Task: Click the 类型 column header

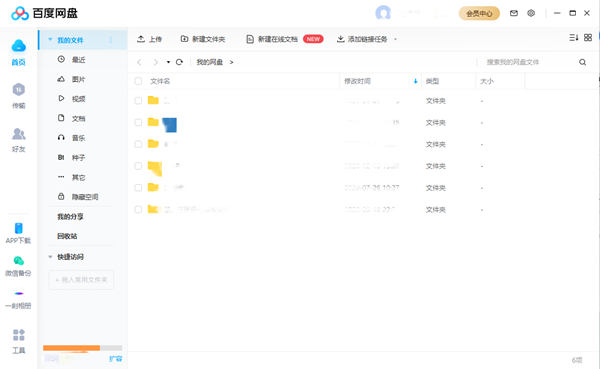Action: [432, 81]
